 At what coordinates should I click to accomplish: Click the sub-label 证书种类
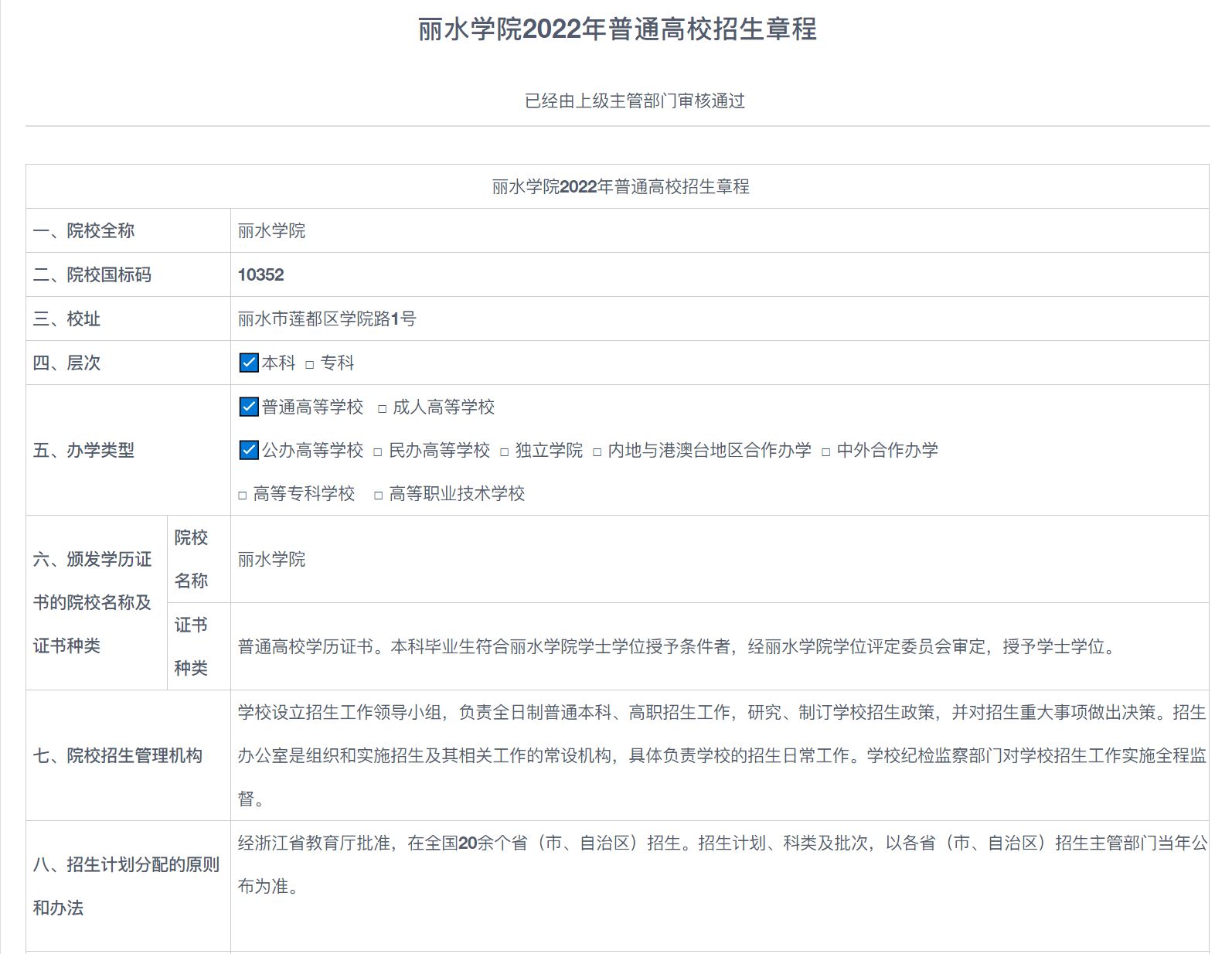[191, 646]
